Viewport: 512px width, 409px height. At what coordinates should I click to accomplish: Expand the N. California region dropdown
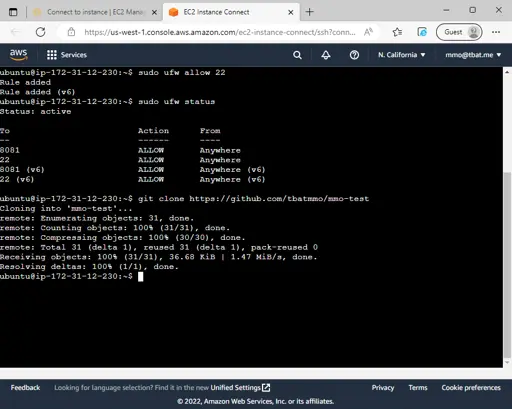pyautogui.click(x=401, y=55)
